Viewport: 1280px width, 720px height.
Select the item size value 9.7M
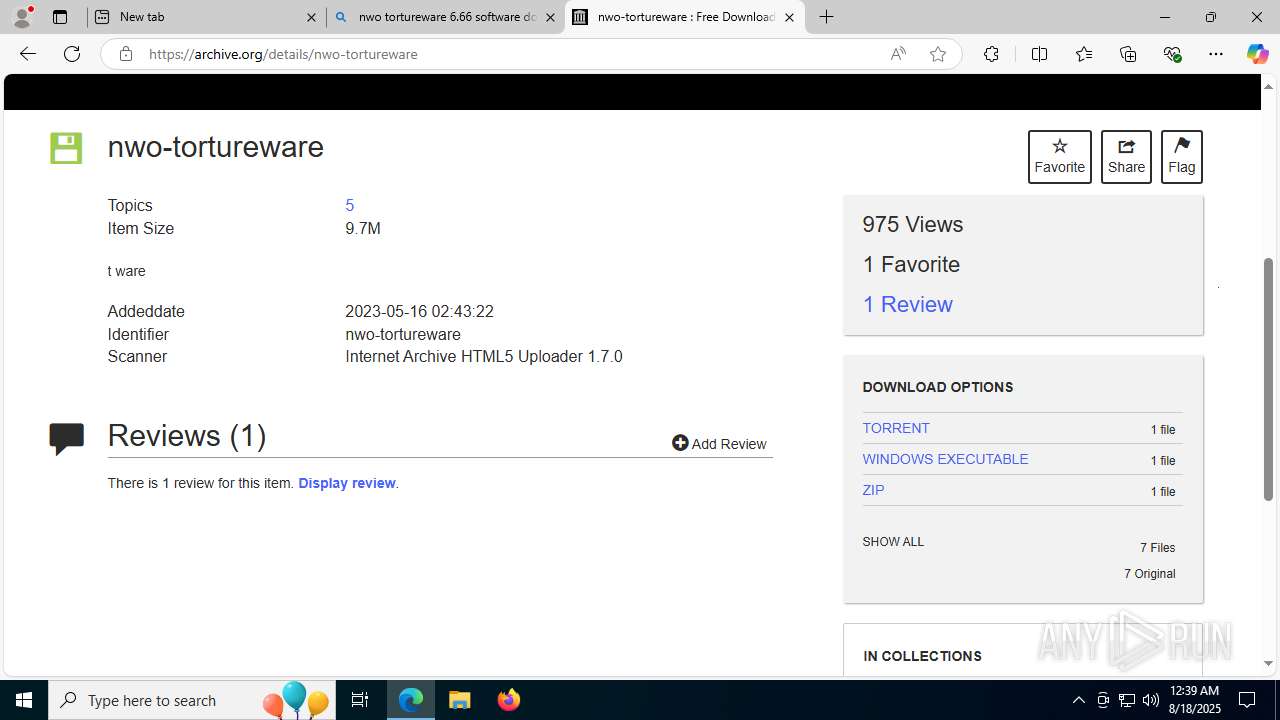click(x=363, y=228)
